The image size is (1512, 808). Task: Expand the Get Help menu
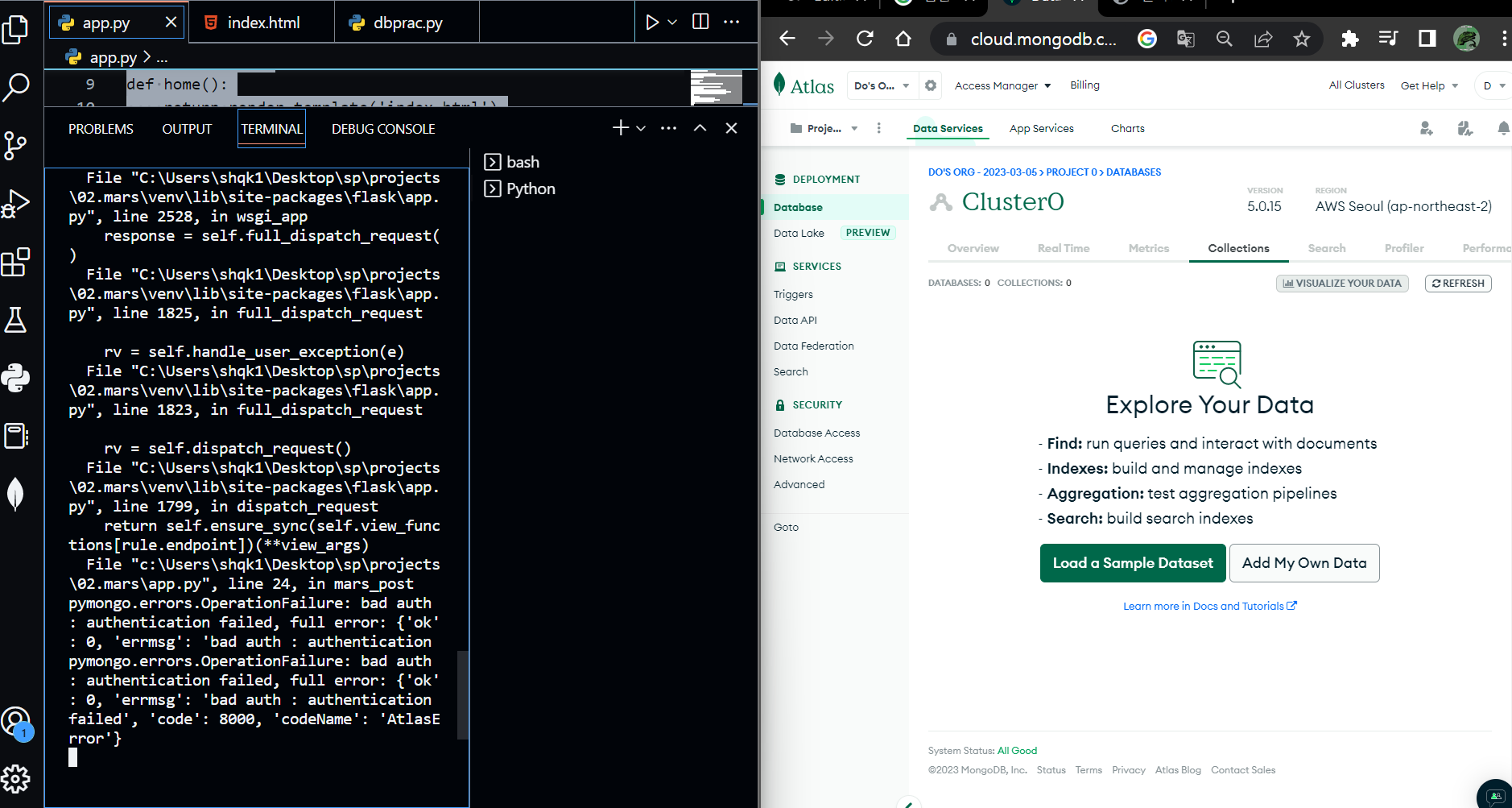(x=1429, y=85)
